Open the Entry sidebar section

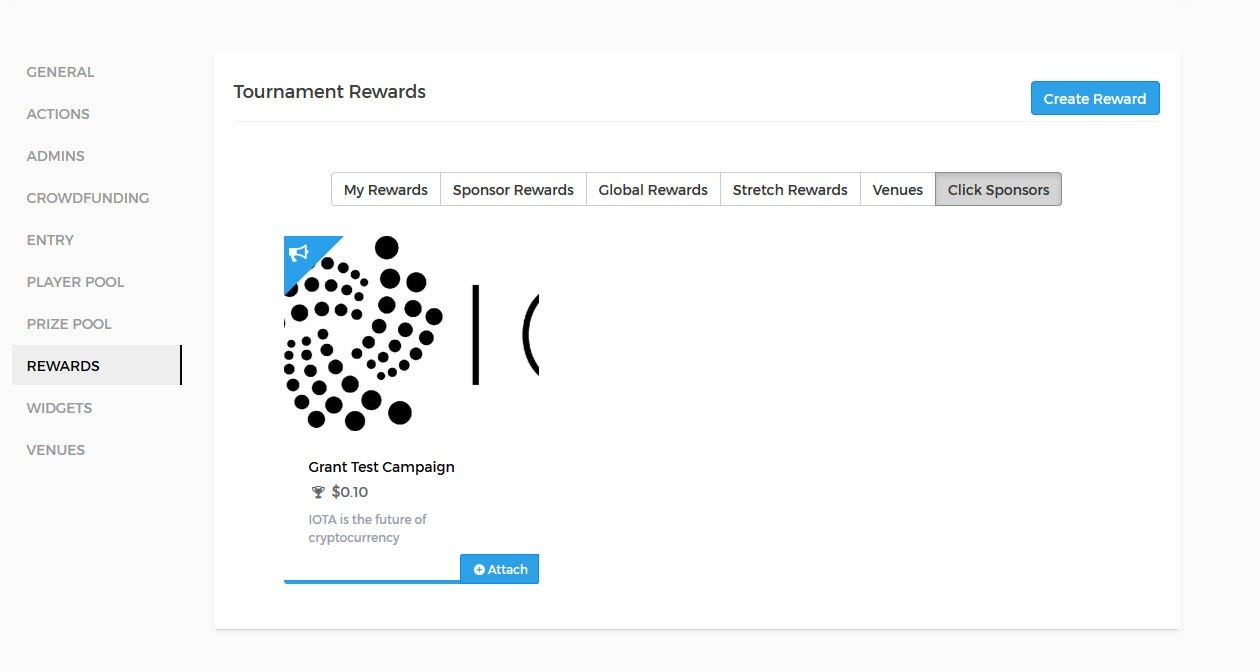[50, 240]
